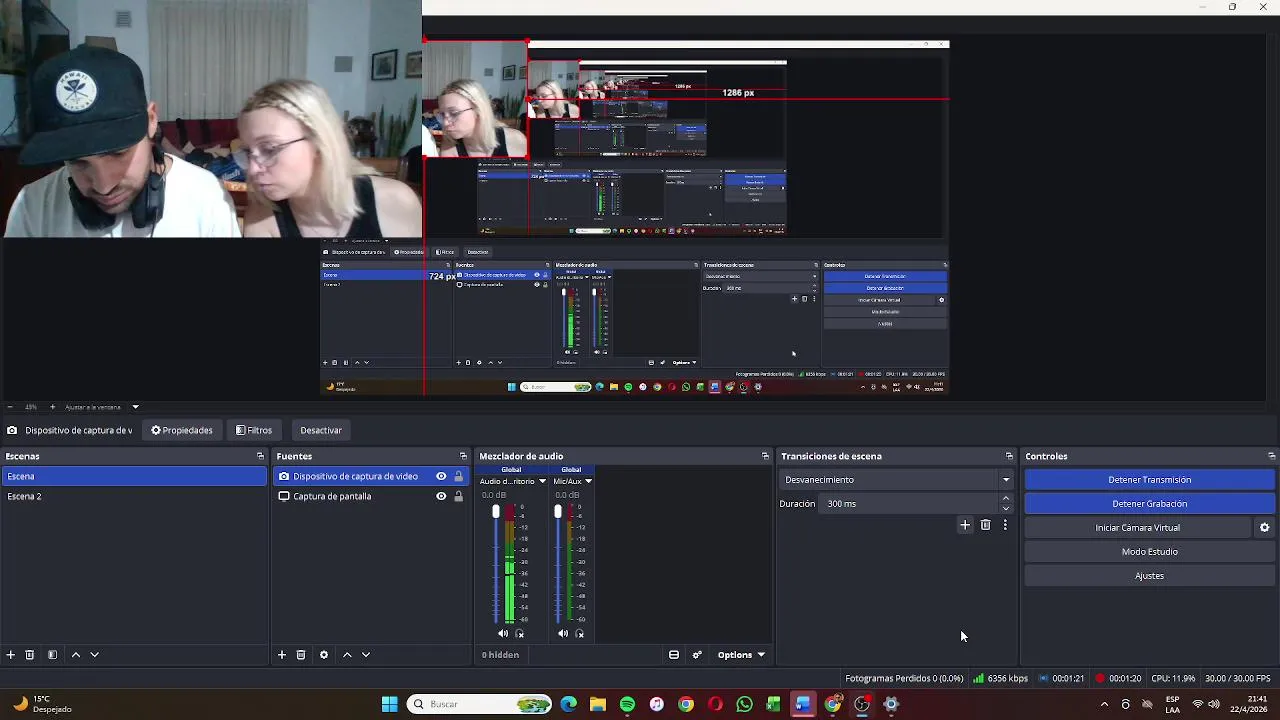The height and width of the screenshot is (720, 1280).
Task: Zoom out preview with minus button
Action: coord(9,407)
